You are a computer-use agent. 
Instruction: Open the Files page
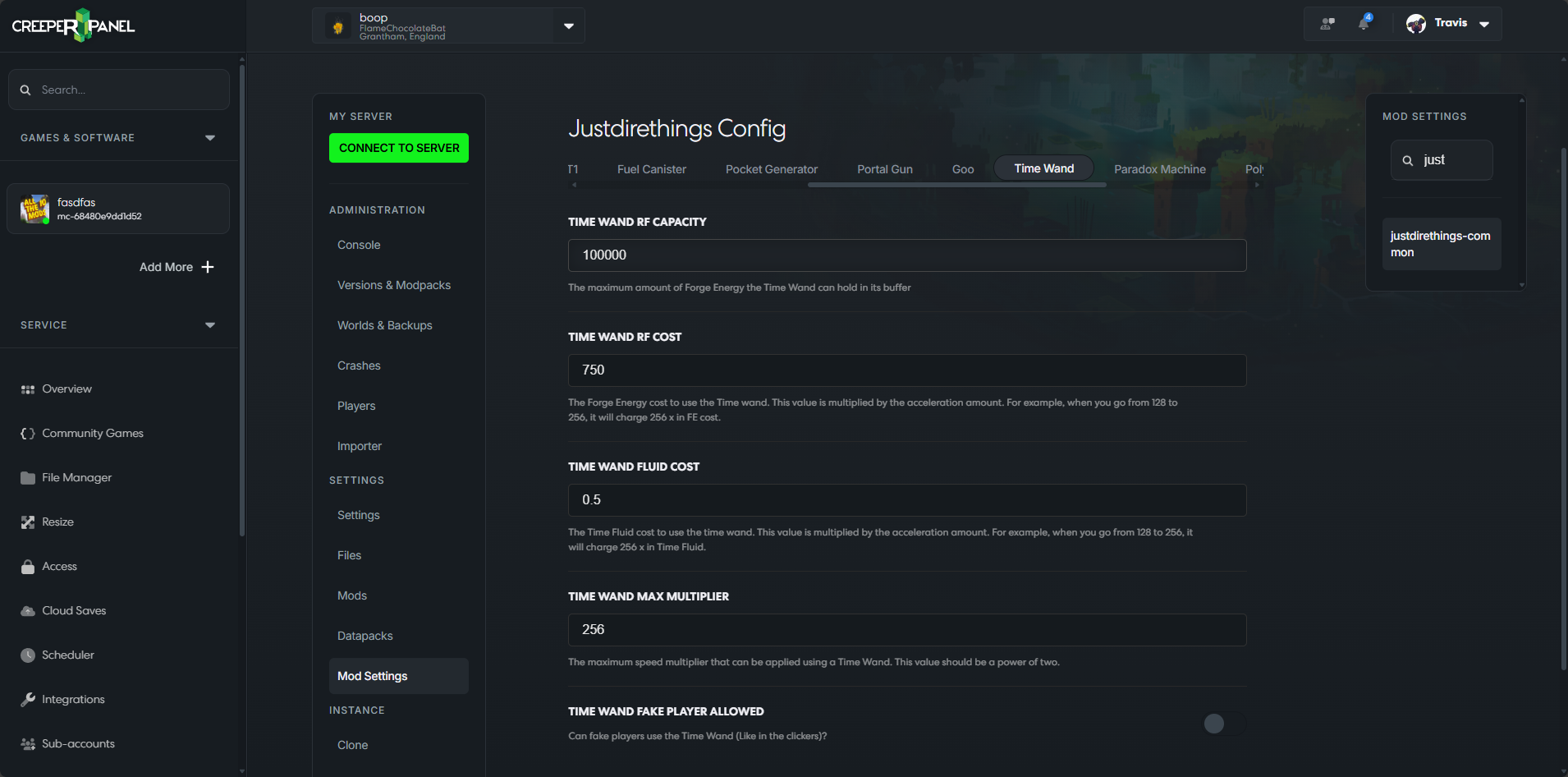[x=350, y=555]
